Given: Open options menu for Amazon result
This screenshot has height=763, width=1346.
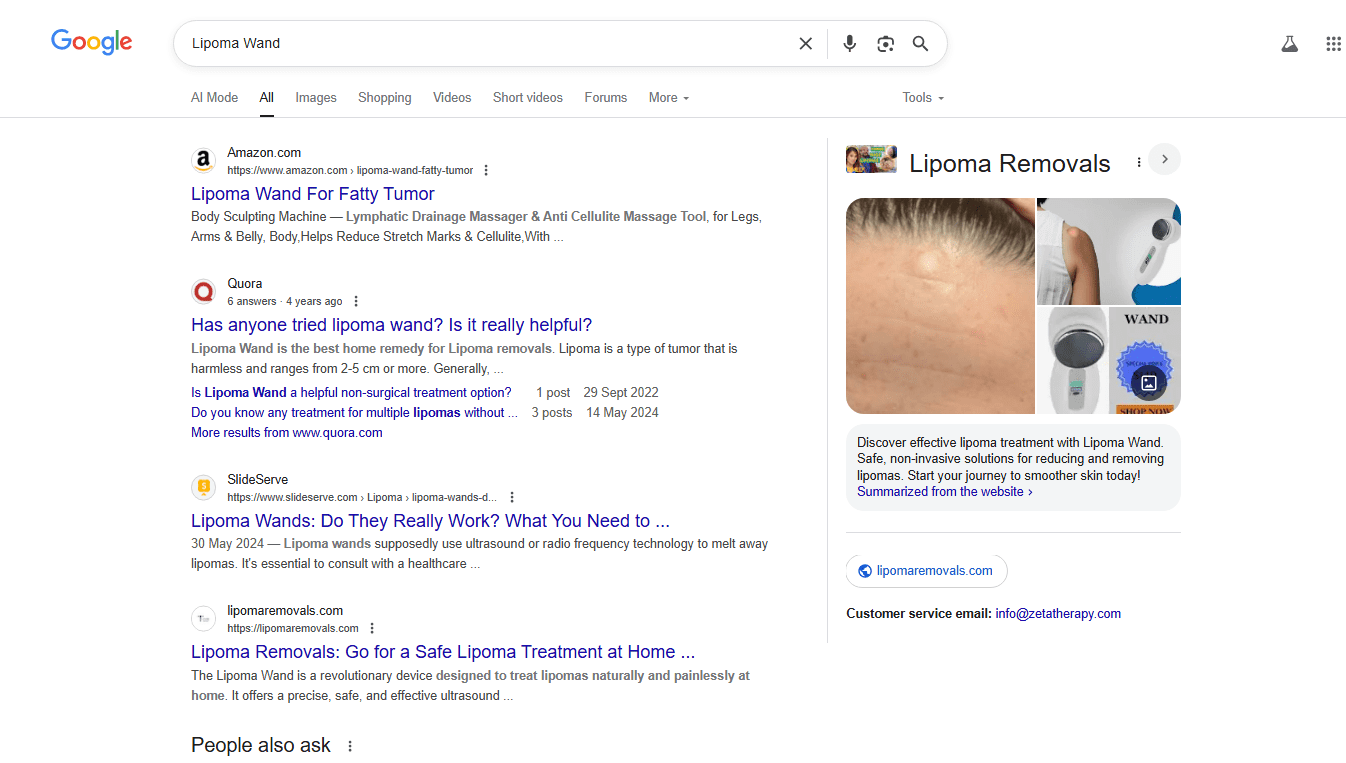Looking at the screenshot, I should pyautogui.click(x=486, y=171).
